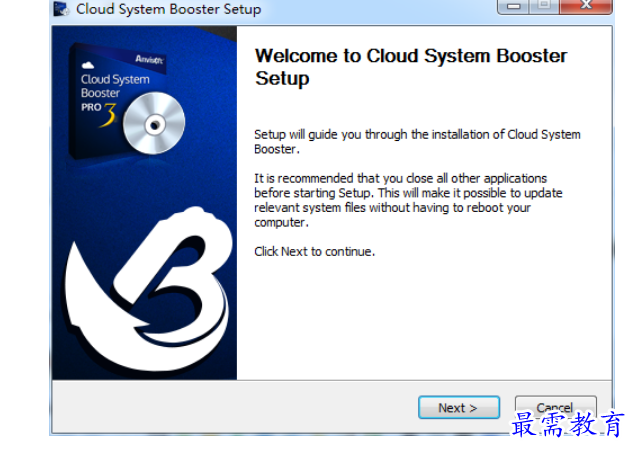Click the 'Welcome to Cloud System Booster Setup' heading

[411, 67]
